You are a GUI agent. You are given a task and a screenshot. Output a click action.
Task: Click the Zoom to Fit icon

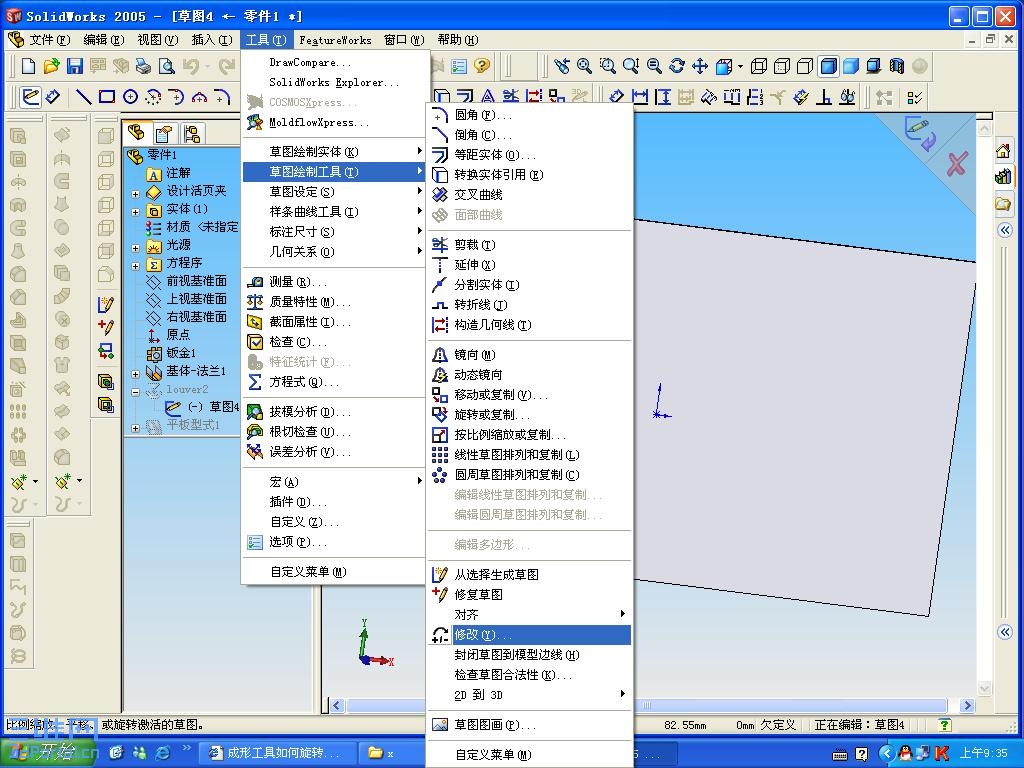(x=584, y=66)
